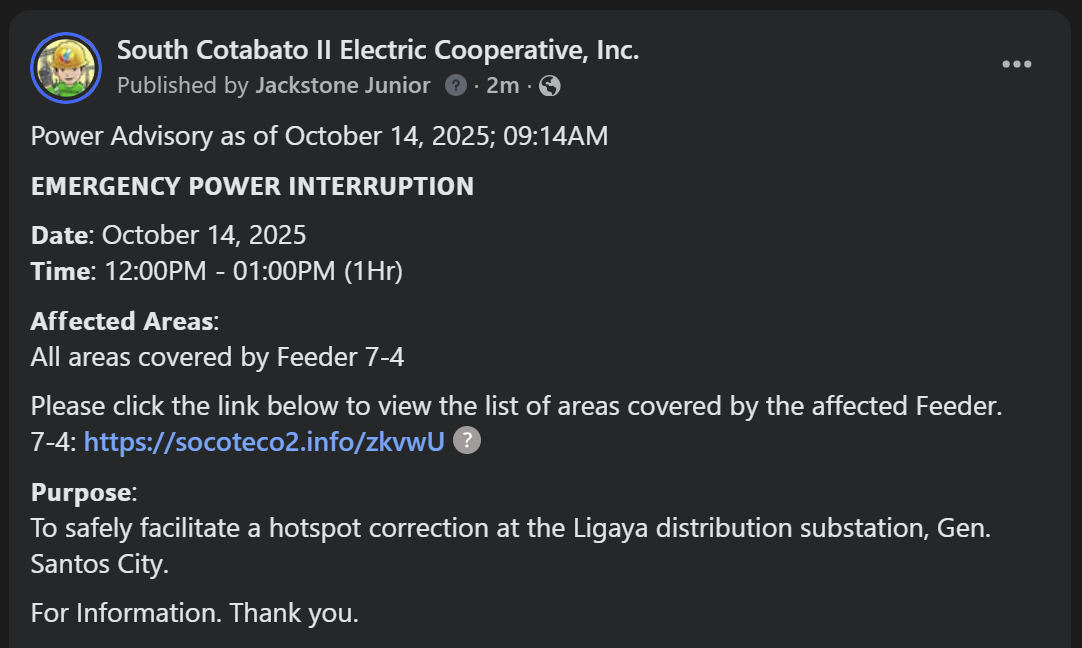The height and width of the screenshot is (648, 1082).
Task: Click the 12:00PM - 01:00PM schedule text
Action: point(252,271)
